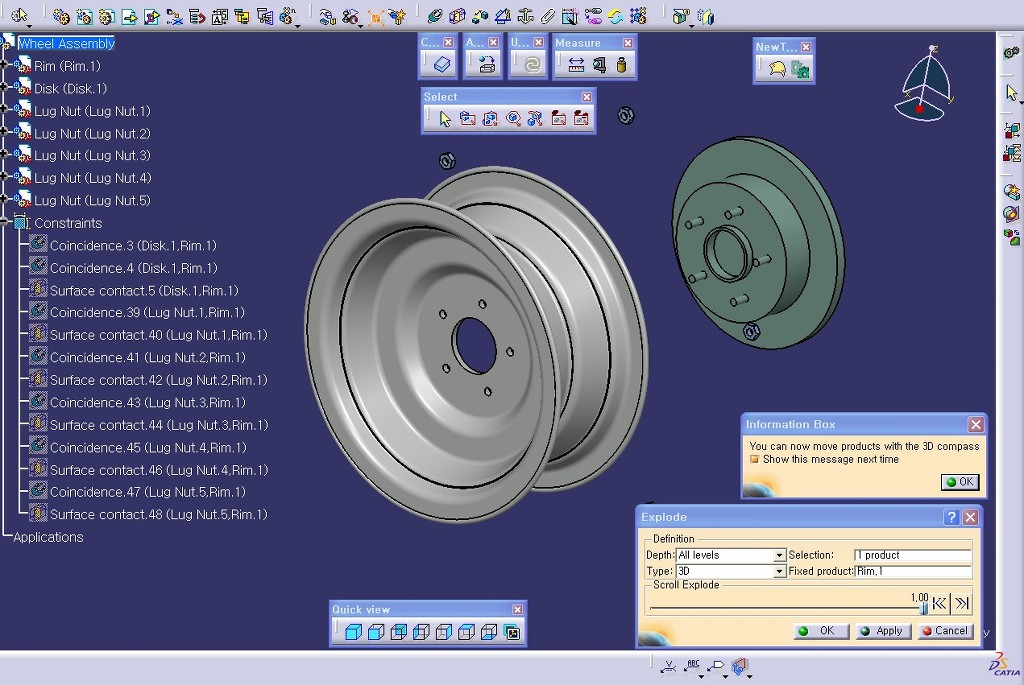Click the Measure Between icon

tap(576, 65)
